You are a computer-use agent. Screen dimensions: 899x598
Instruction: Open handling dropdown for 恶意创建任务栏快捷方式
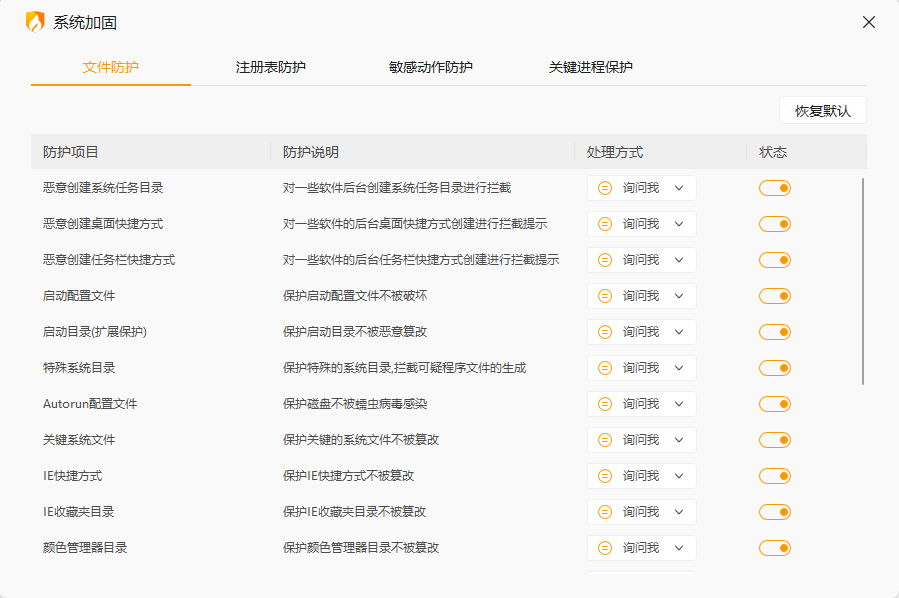pyautogui.click(x=642, y=260)
